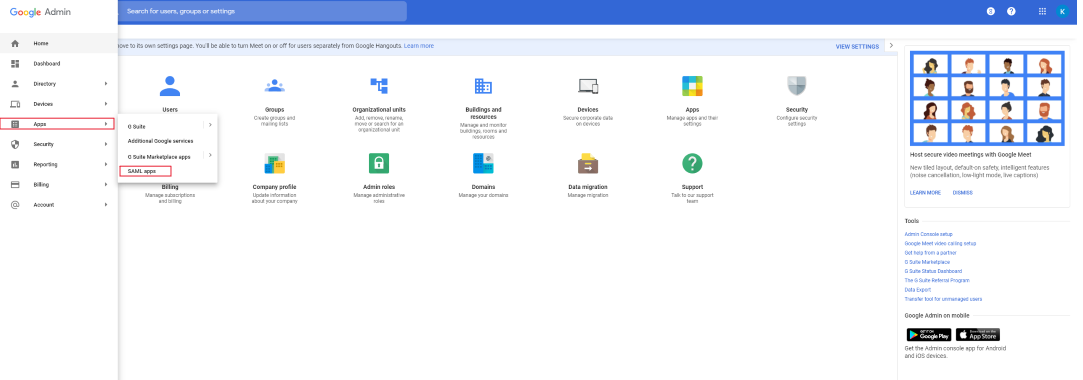Click the Devices icon in the sidebar

pos(15,104)
